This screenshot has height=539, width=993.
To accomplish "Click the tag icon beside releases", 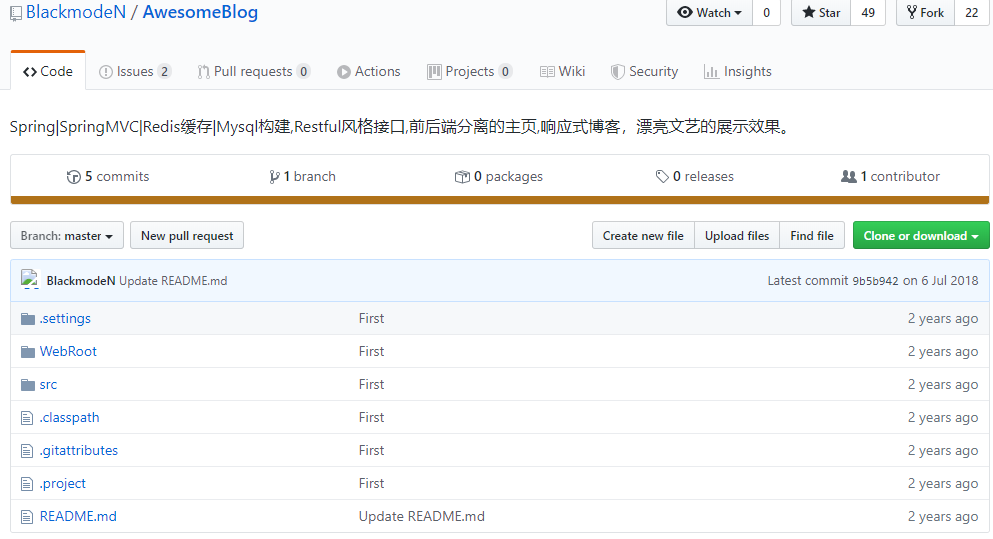I will pos(662,177).
